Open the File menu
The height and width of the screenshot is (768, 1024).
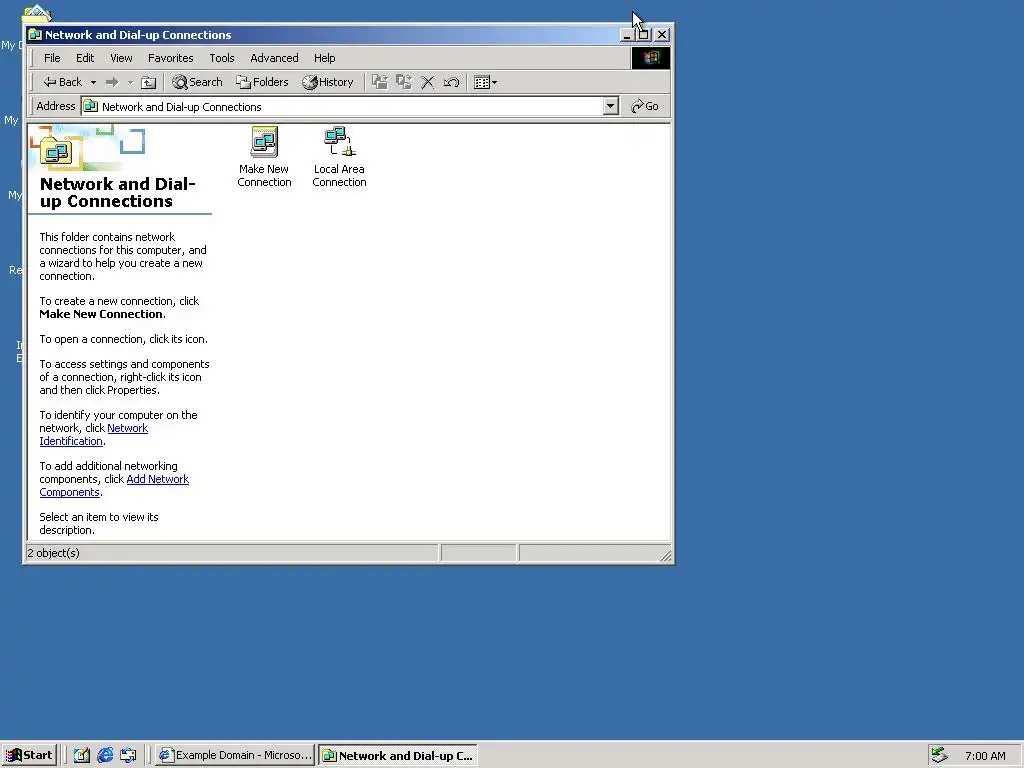coord(52,58)
